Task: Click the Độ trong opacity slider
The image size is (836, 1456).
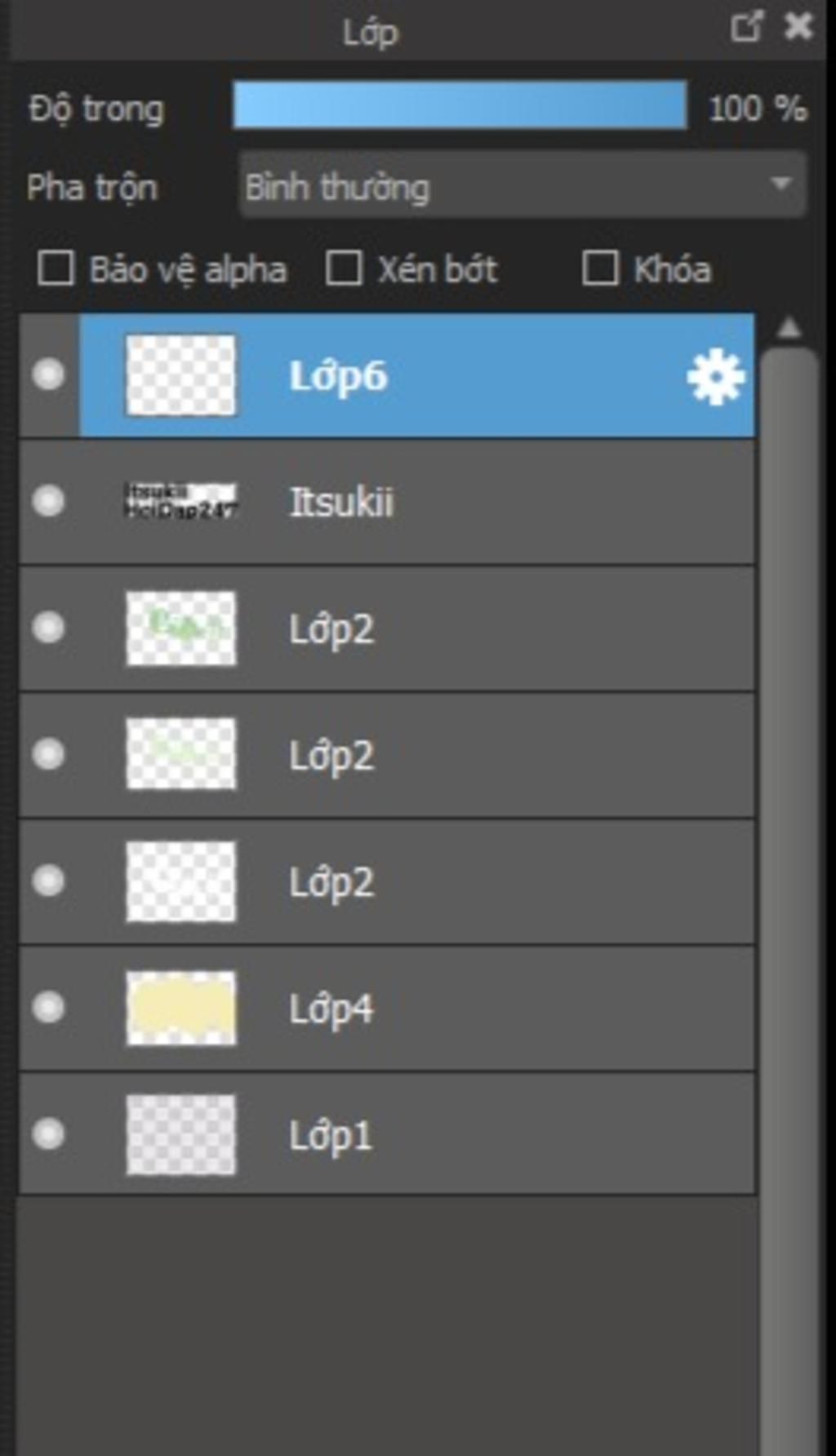Action: click(x=460, y=105)
